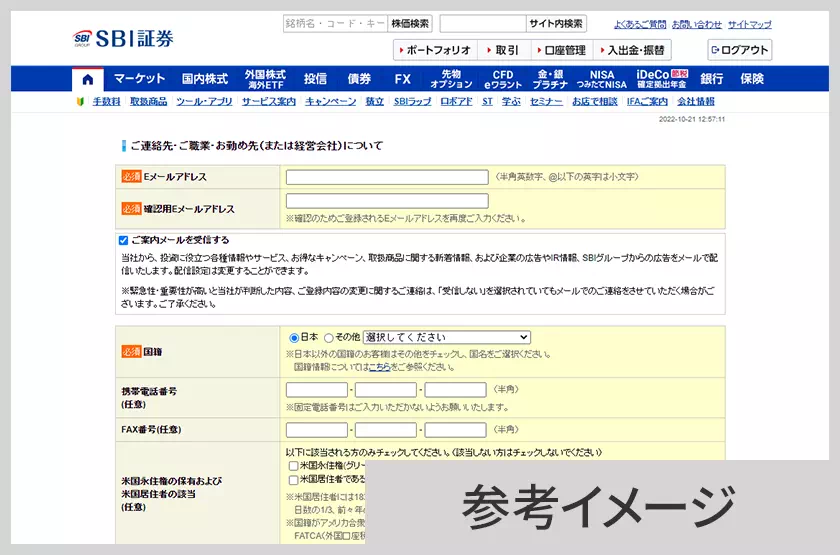Open the マーケット tab

(139, 79)
